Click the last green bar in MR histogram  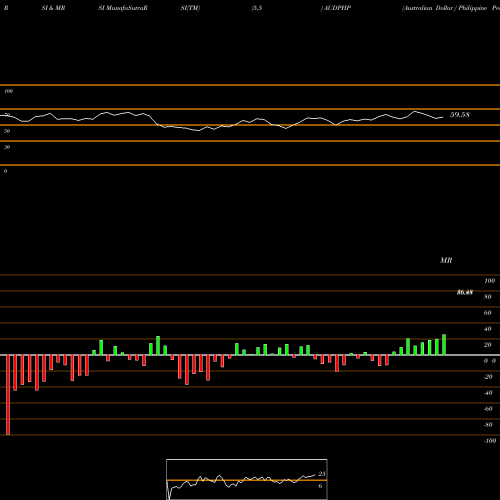click(444, 345)
